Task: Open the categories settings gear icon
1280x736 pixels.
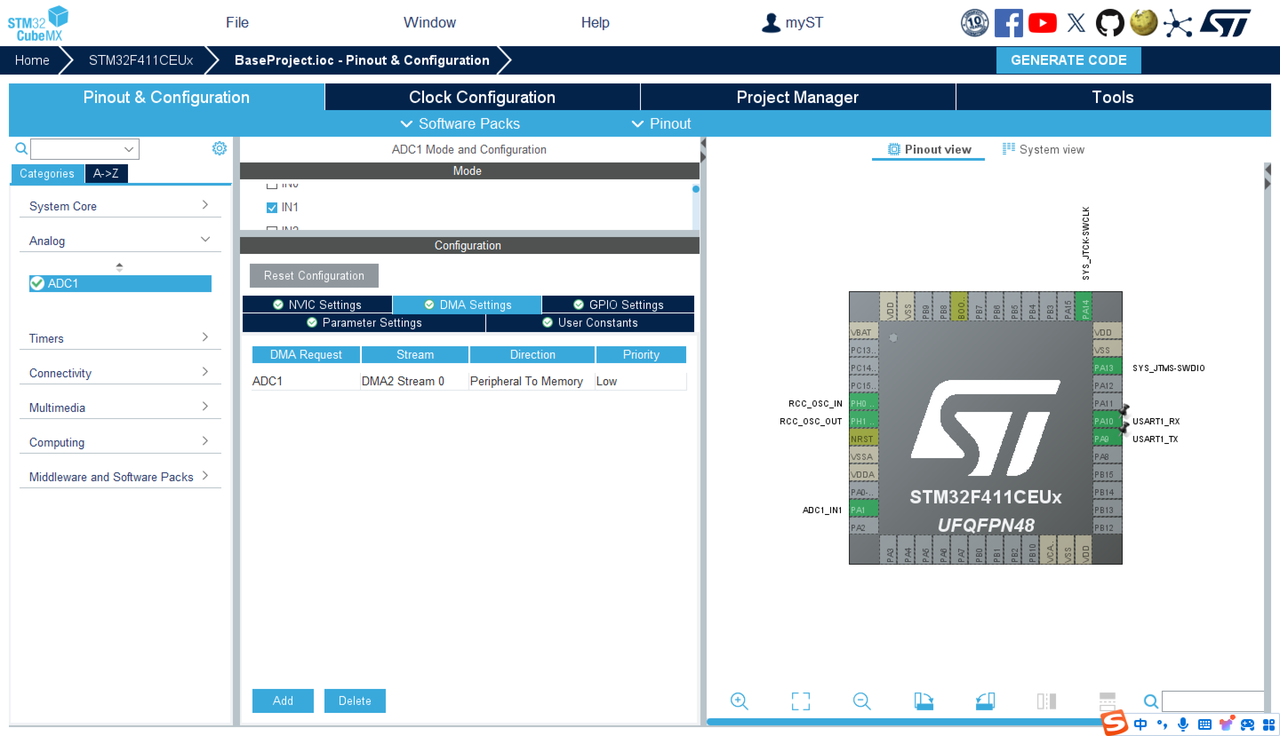Action: 219,148
